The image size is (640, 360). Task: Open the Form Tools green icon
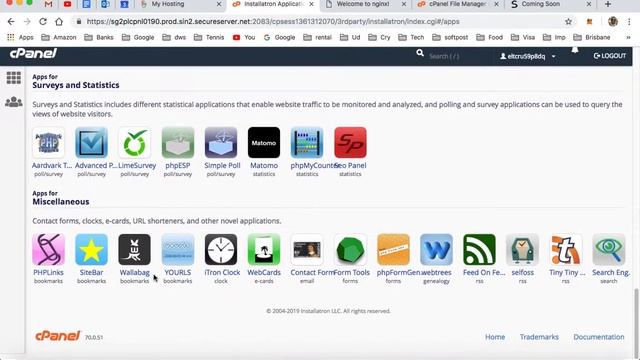(x=350, y=249)
